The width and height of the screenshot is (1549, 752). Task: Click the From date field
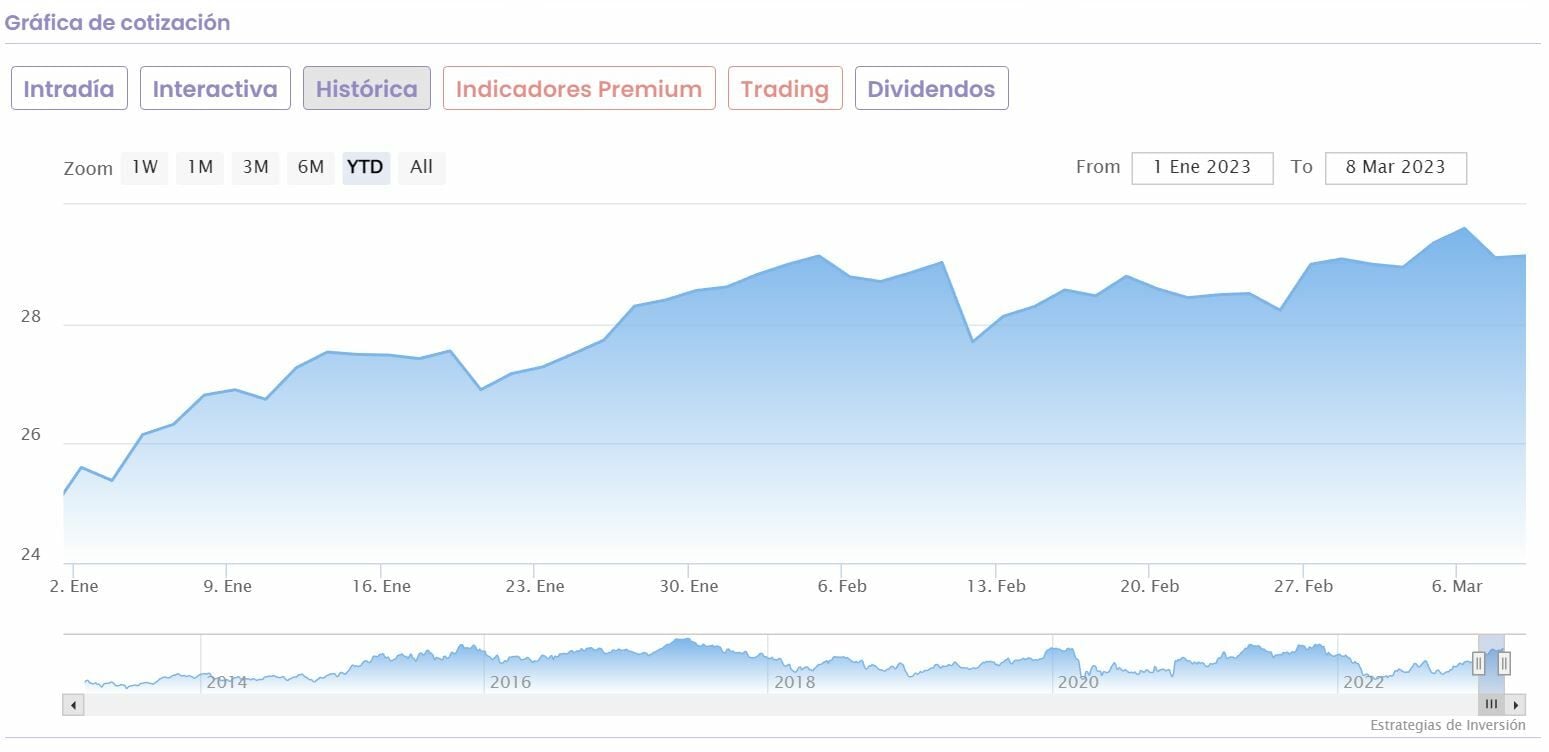coord(1202,168)
